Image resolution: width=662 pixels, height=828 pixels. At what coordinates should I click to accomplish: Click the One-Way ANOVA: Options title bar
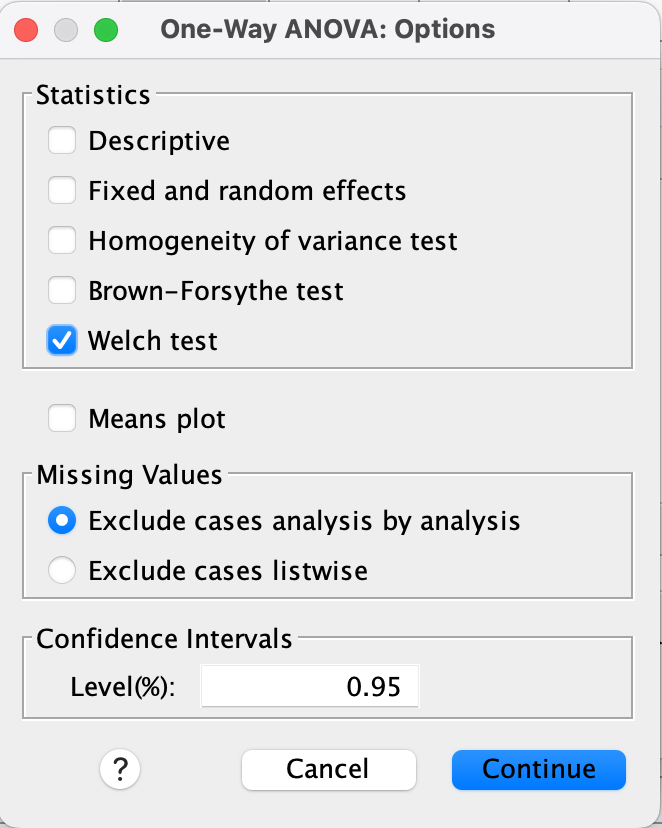[x=328, y=28]
